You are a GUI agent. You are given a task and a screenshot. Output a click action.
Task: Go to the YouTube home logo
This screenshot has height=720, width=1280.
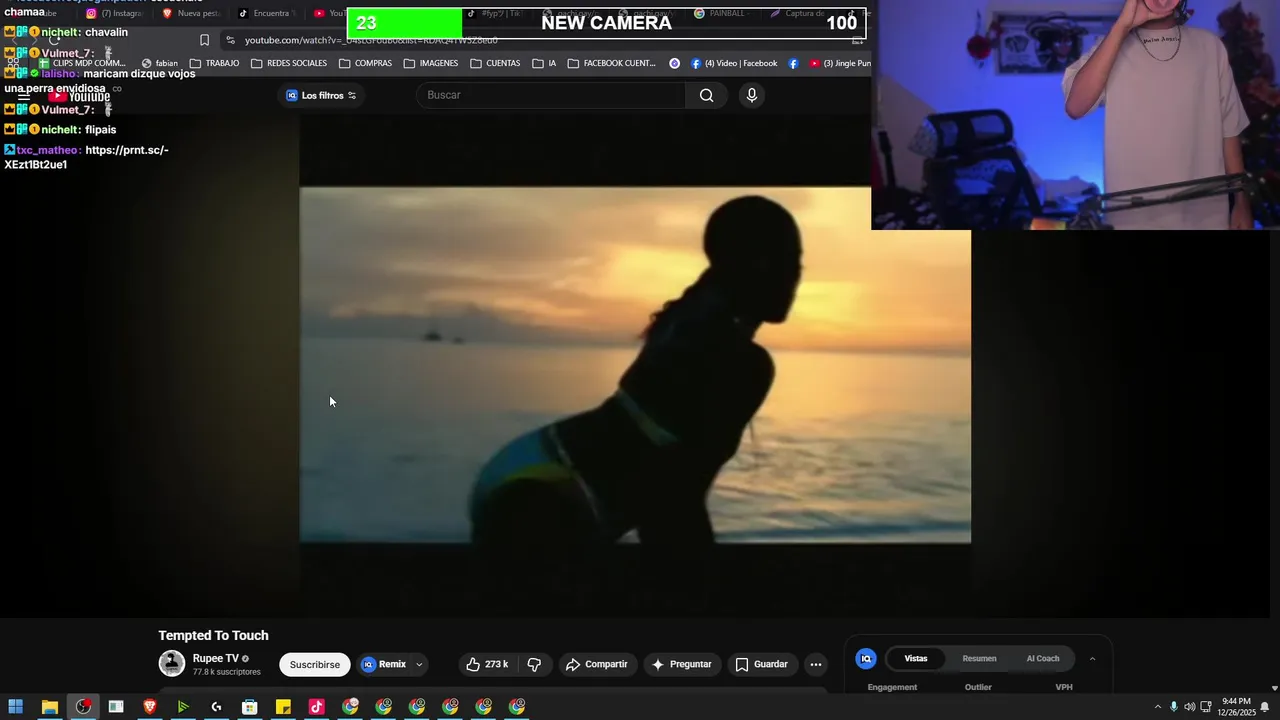(79, 96)
